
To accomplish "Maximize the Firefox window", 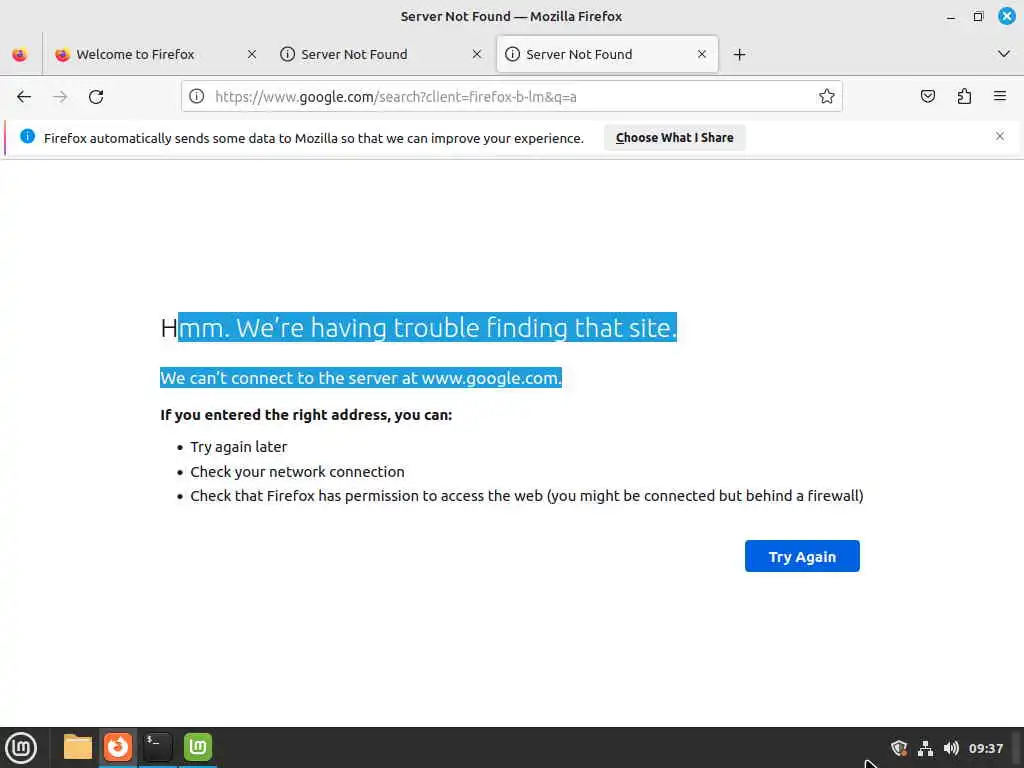I will pos(978,16).
